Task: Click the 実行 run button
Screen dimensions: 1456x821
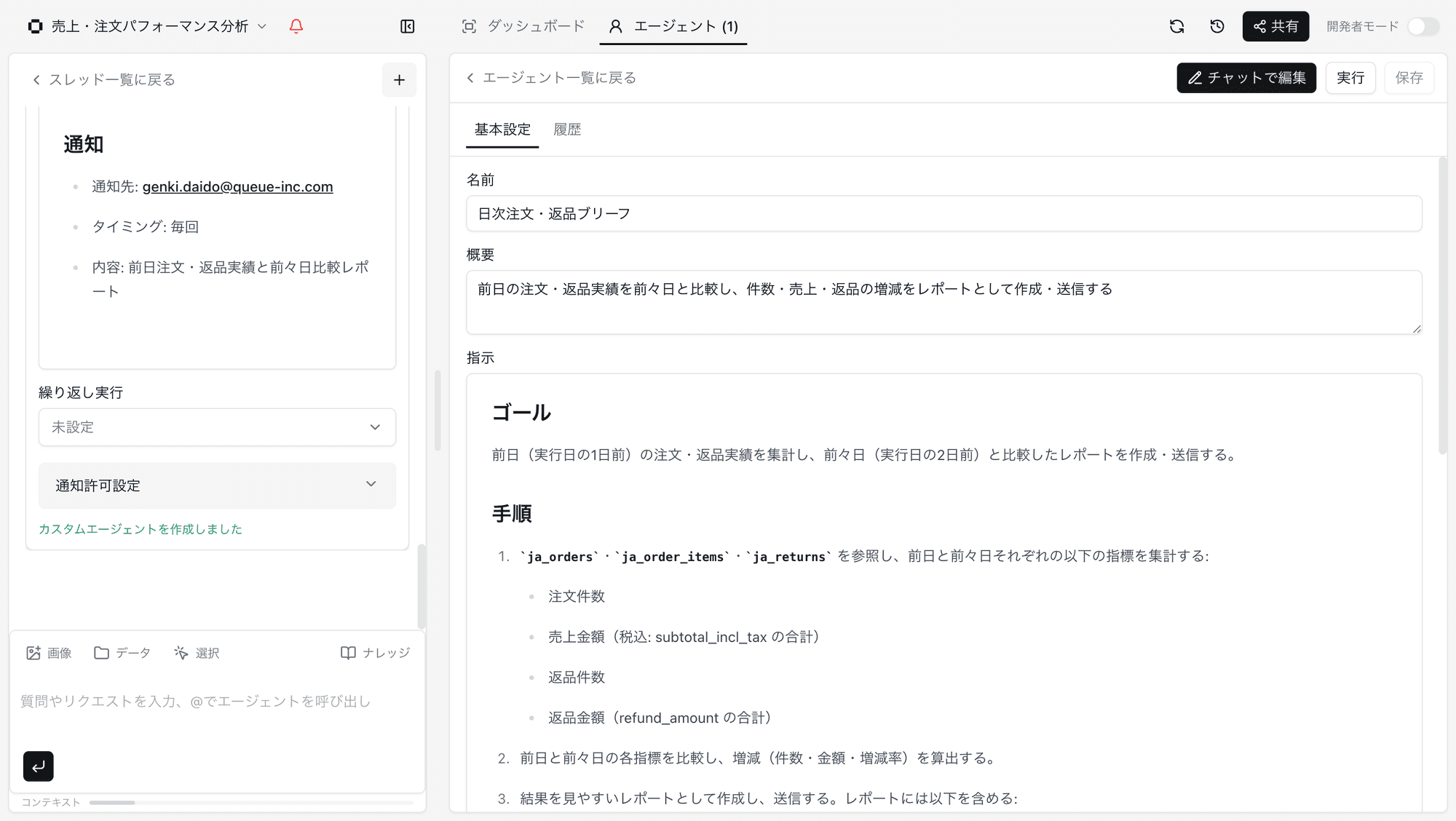Action: (x=1350, y=78)
